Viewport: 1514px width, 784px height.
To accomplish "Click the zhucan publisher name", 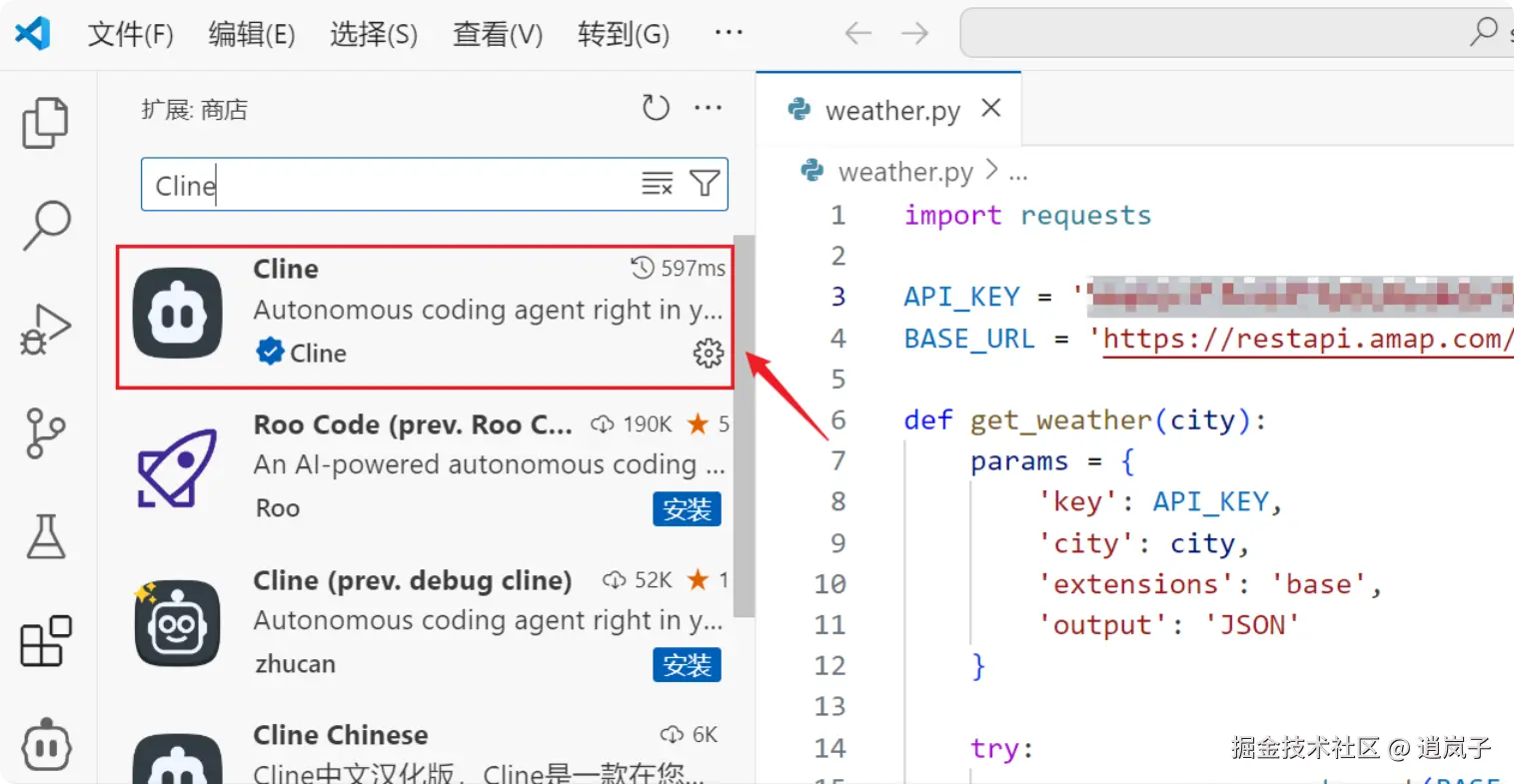I will point(296,664).
